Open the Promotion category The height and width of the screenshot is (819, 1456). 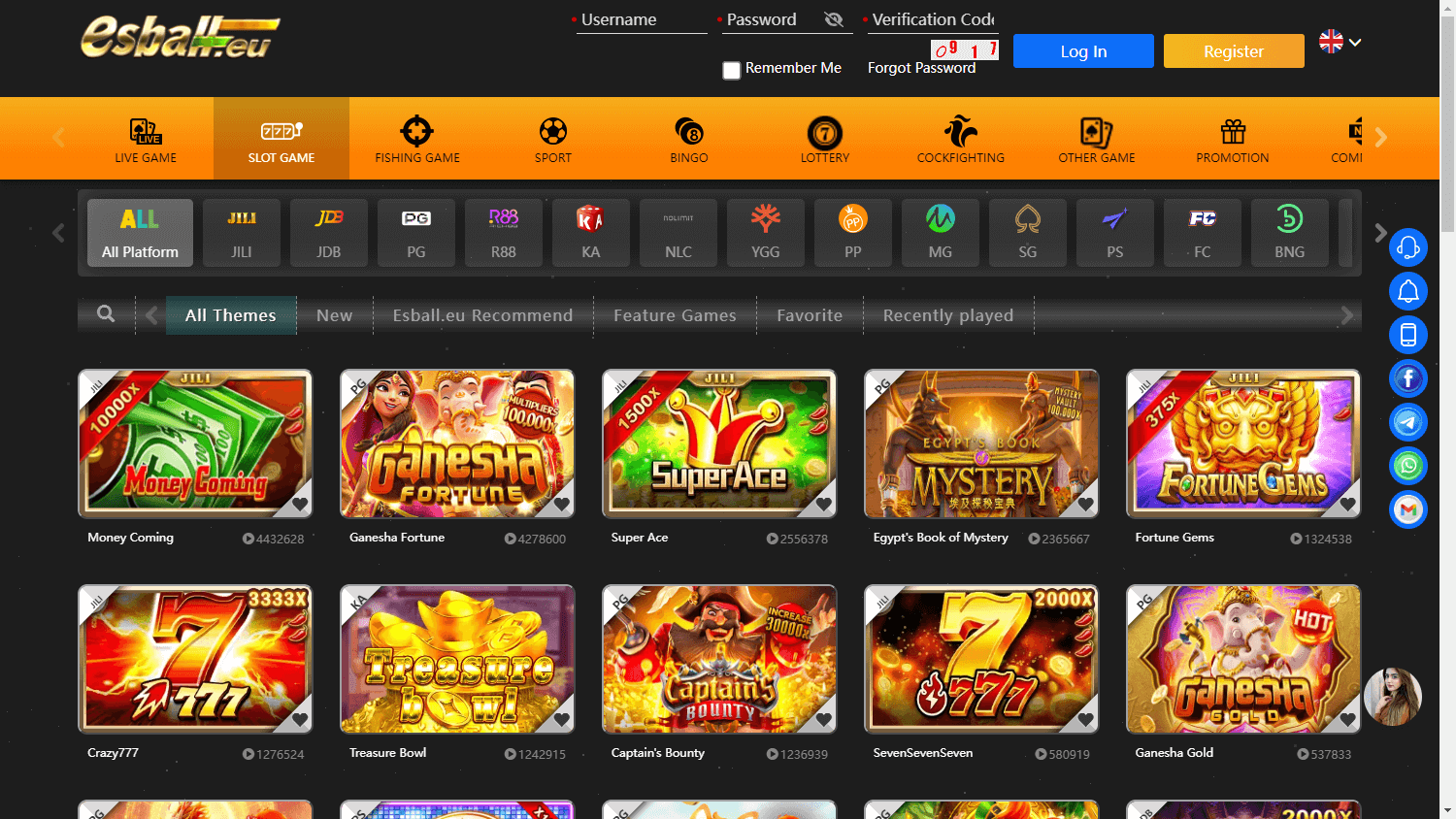click(1233, 139)
